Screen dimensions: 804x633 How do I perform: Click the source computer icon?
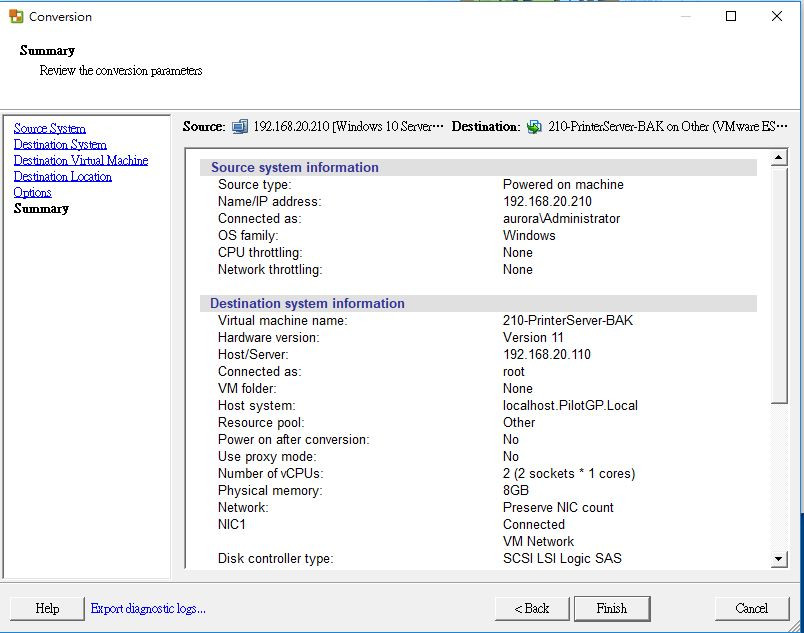(240, 126)
